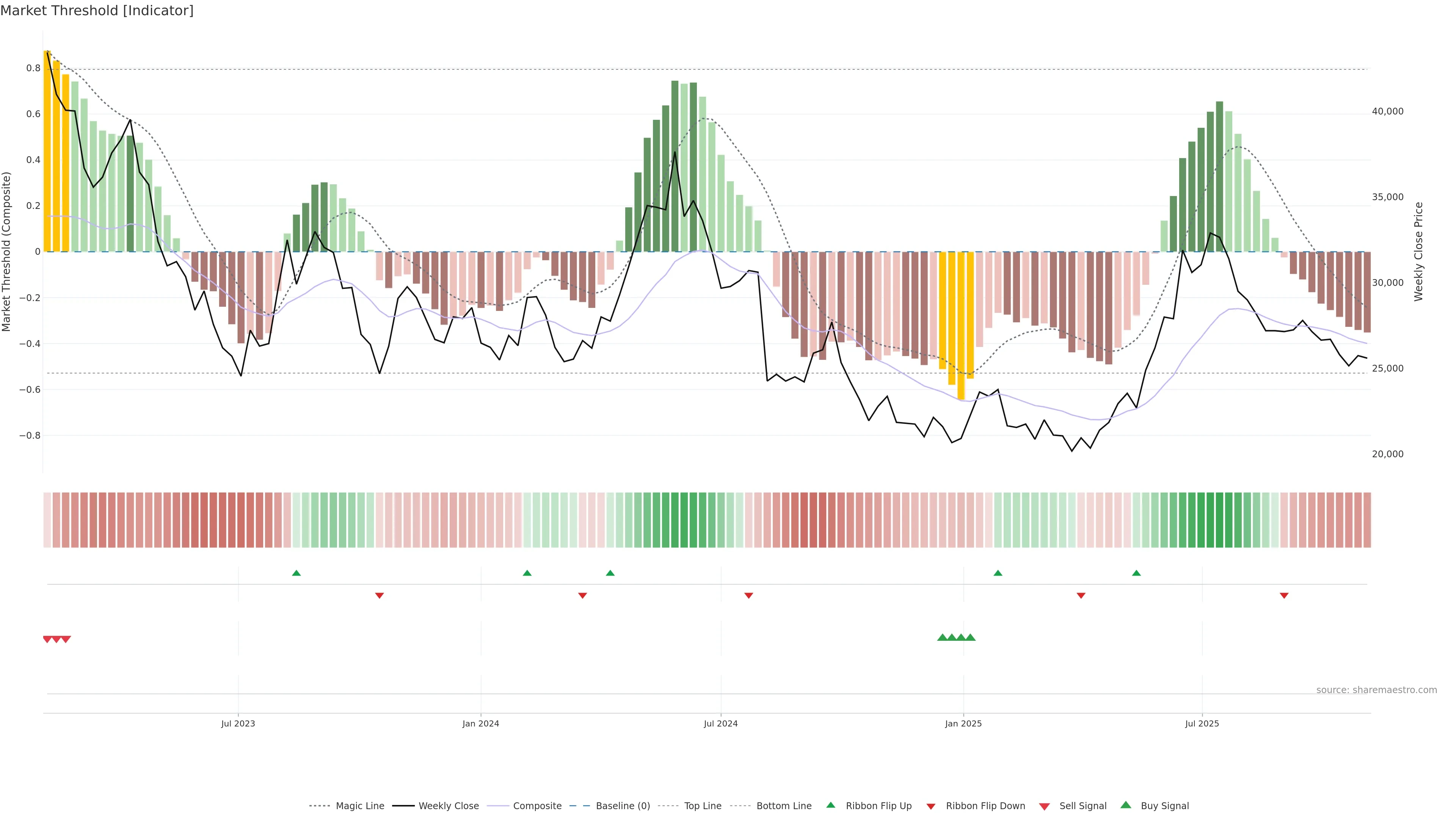Toggle the Composite legend entry
The height and width of the screenshot is (819, 1456).
(537, 806)
